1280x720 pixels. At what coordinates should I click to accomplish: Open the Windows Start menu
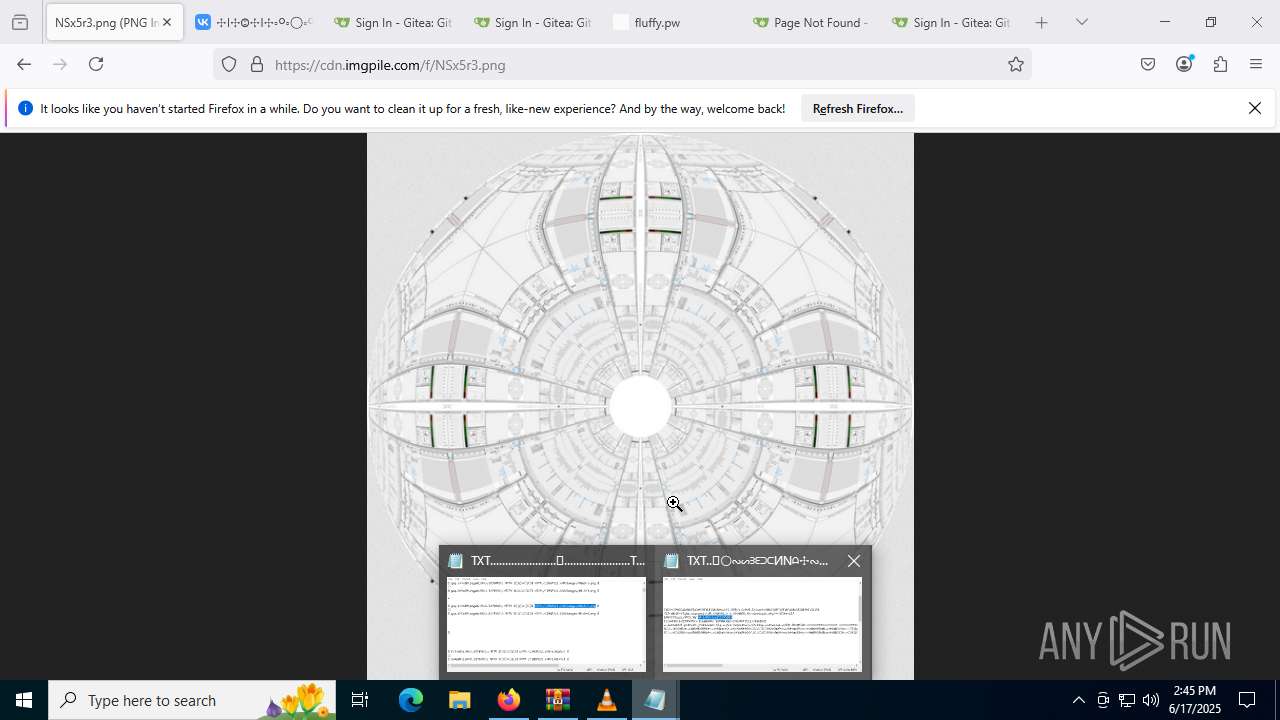24,700
